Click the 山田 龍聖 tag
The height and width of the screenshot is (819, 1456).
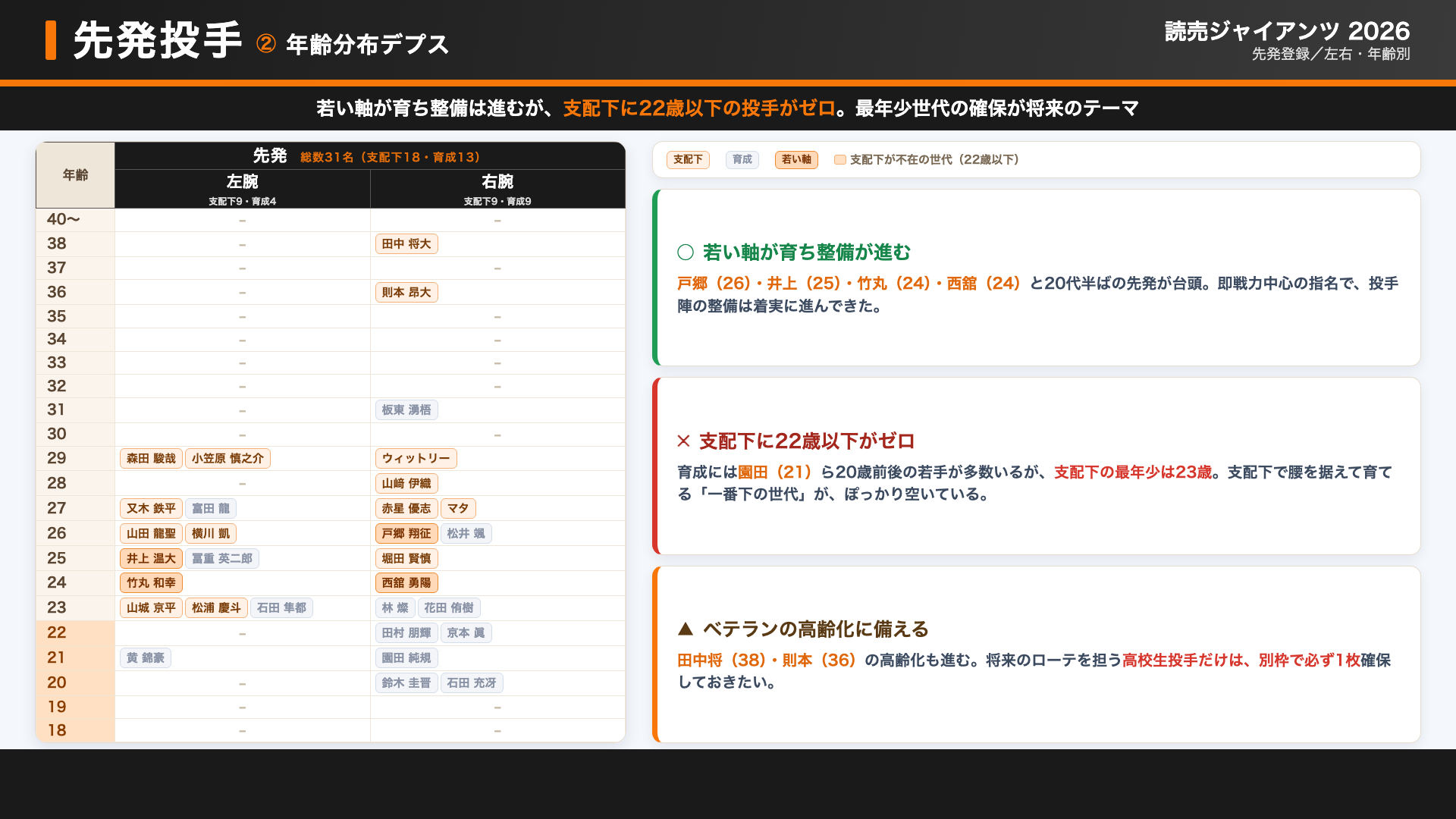(151, 534)
